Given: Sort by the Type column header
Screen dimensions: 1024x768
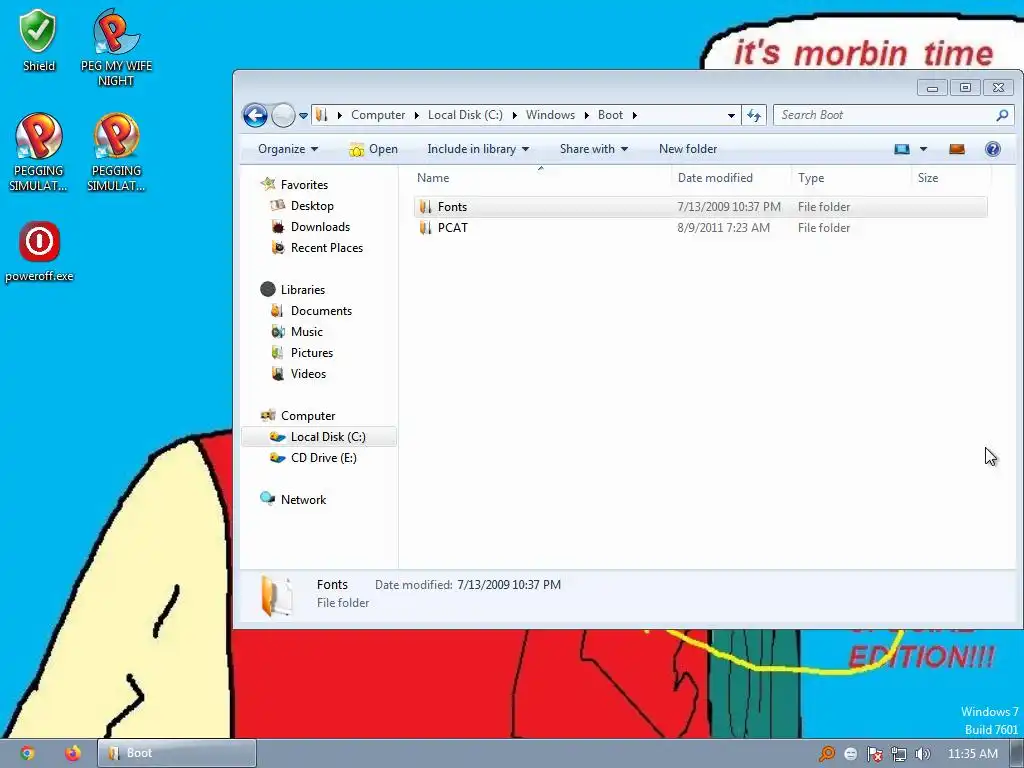Looking at the screenshot, I should coord(851,178).
